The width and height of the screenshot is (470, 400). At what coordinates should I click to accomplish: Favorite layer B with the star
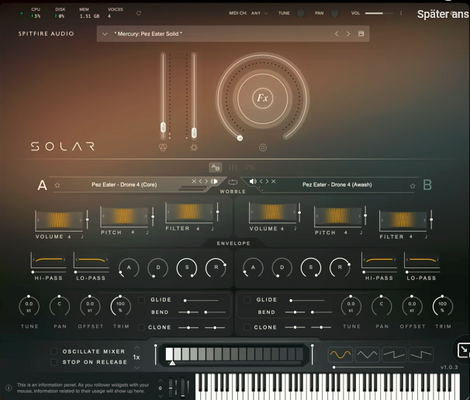click(413, 186)
